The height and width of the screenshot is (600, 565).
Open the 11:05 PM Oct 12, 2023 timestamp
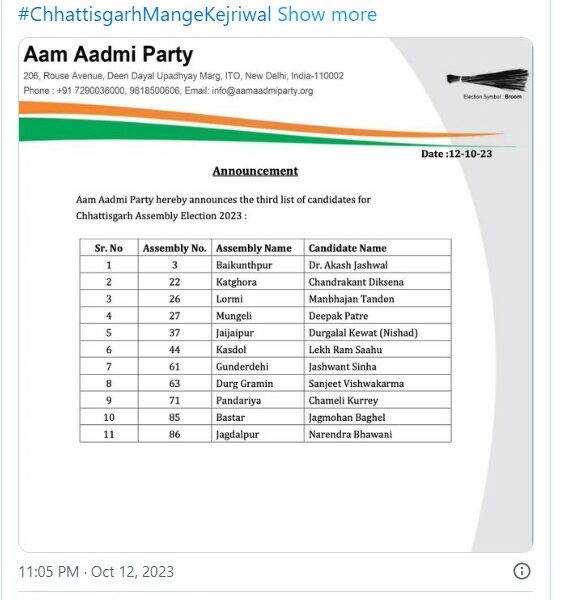pos(96,572)
